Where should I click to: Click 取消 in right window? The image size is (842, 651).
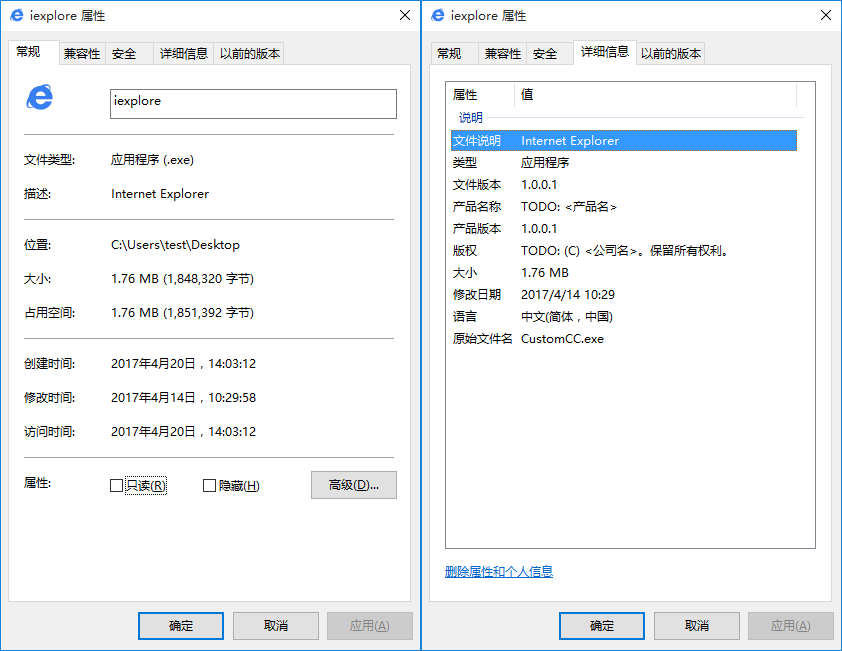pyautogui.click(x=696, y=626)
